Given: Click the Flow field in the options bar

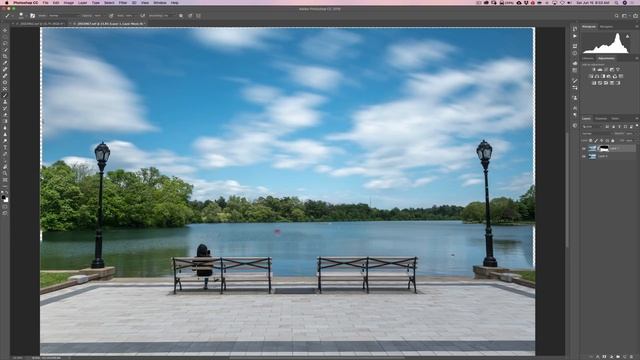Looking at the screenshot, I should 129,16.
